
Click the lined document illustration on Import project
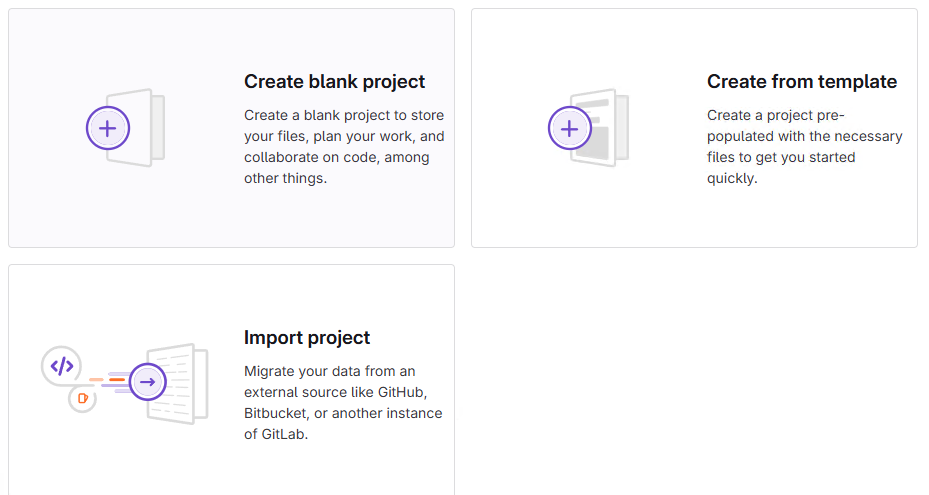[186, 383]
